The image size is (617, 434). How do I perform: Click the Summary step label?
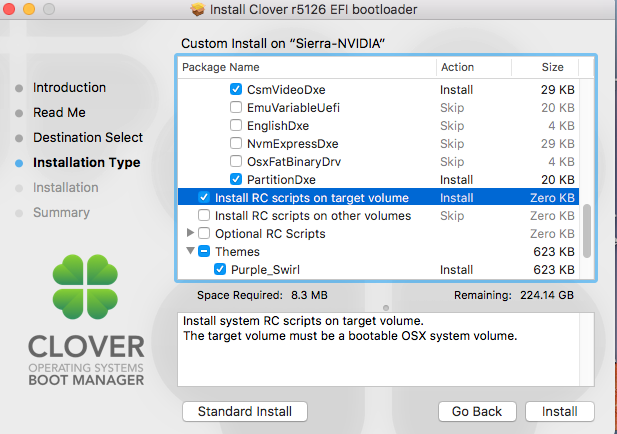(x=61, y=212)
